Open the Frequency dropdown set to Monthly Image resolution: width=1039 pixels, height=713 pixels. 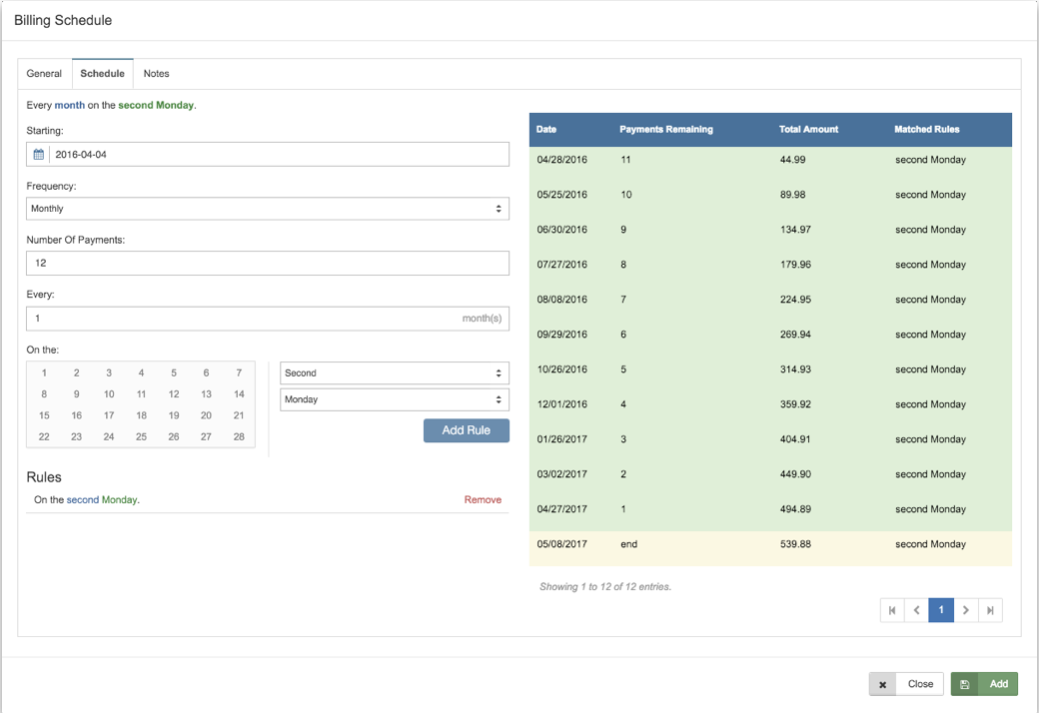click(267, 209)
